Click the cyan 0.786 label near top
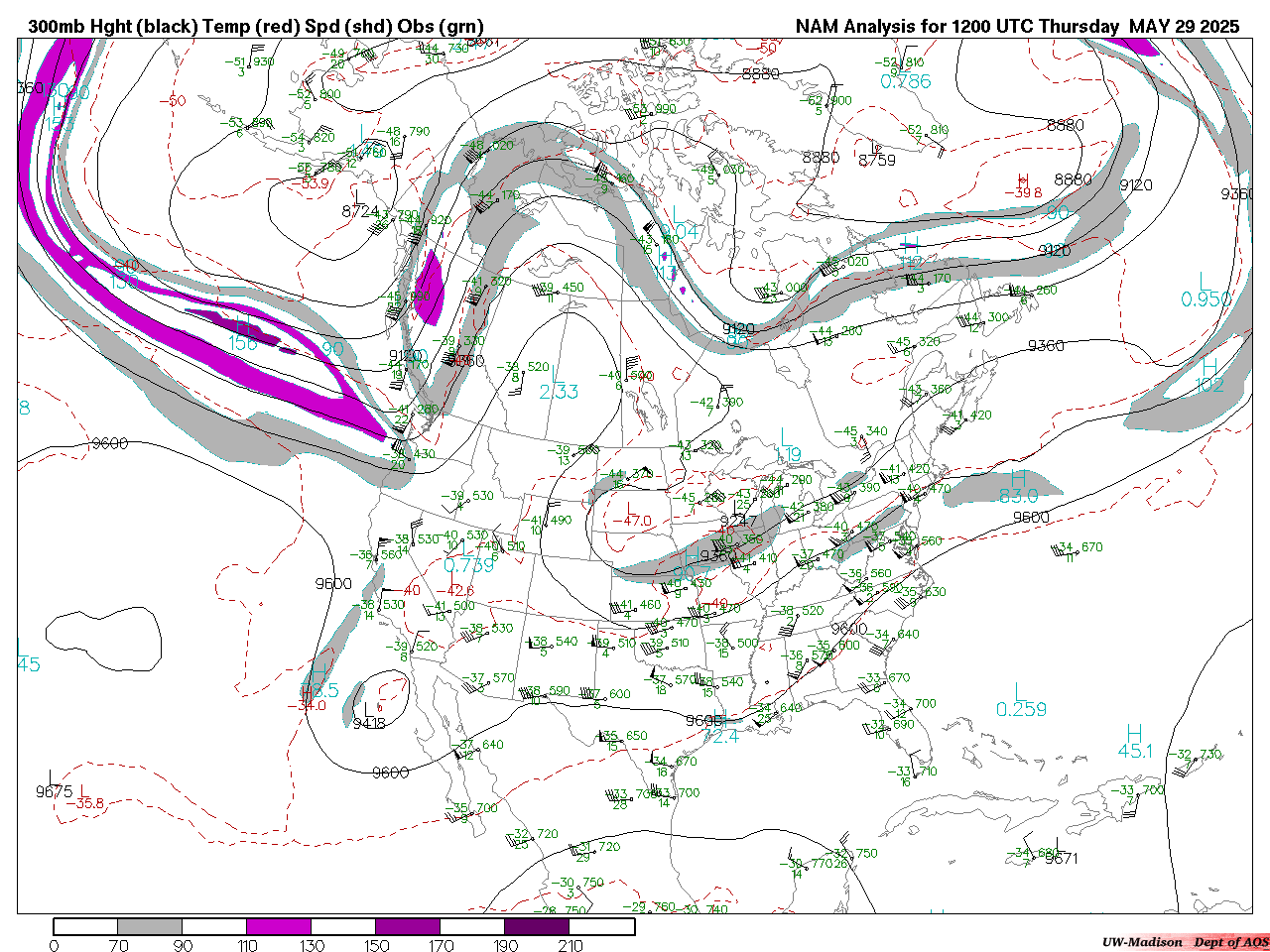The height and width of the screenshot is (952, 1270). [x=906, y=82]
